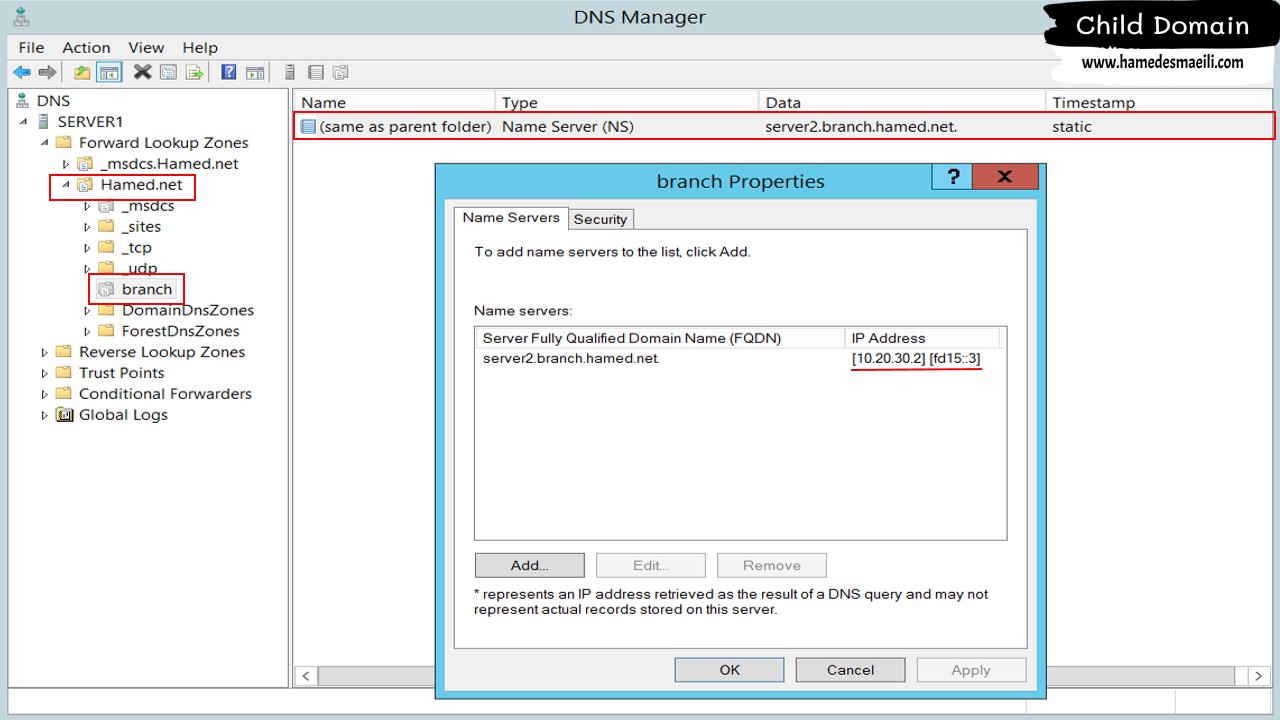This screenshot has width=1280, height=720.
Task: Collapse the Hamed.net zone arrow
Action: point(66,185)
